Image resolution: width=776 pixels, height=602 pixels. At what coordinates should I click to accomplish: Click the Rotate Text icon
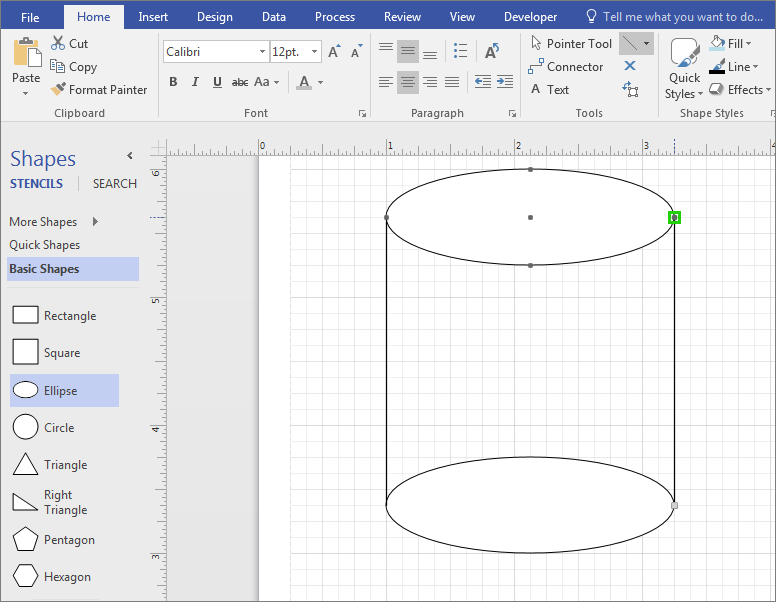click(492, 51)
